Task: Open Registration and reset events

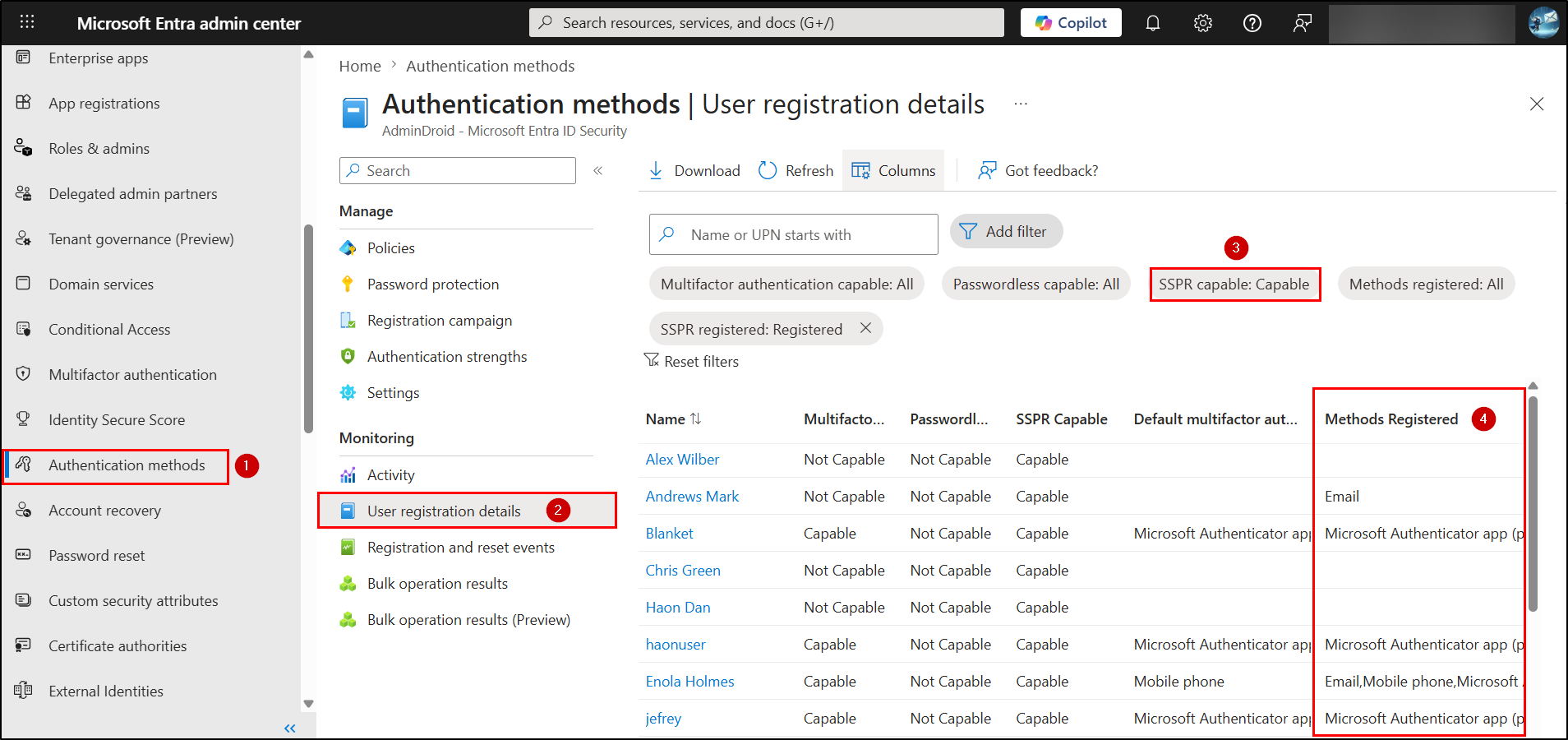Action: 461,548
